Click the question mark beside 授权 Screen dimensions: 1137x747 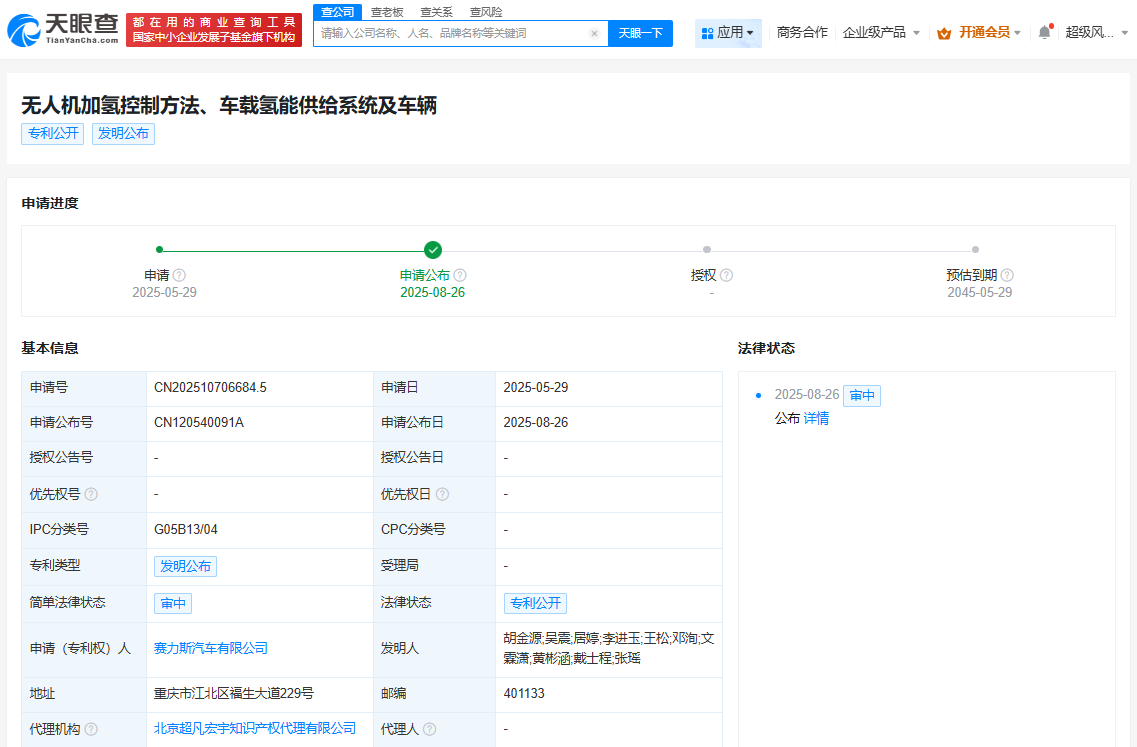pyautogui.click(x=727, y=275)
